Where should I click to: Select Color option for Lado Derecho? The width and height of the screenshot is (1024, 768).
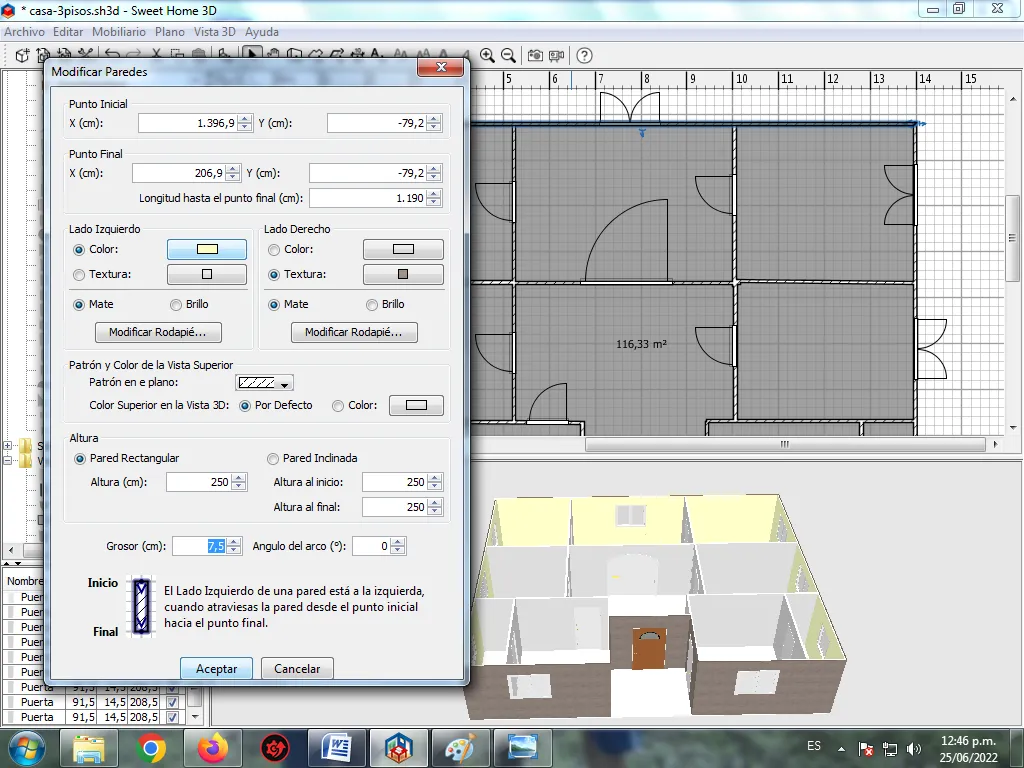pos(274,249)
